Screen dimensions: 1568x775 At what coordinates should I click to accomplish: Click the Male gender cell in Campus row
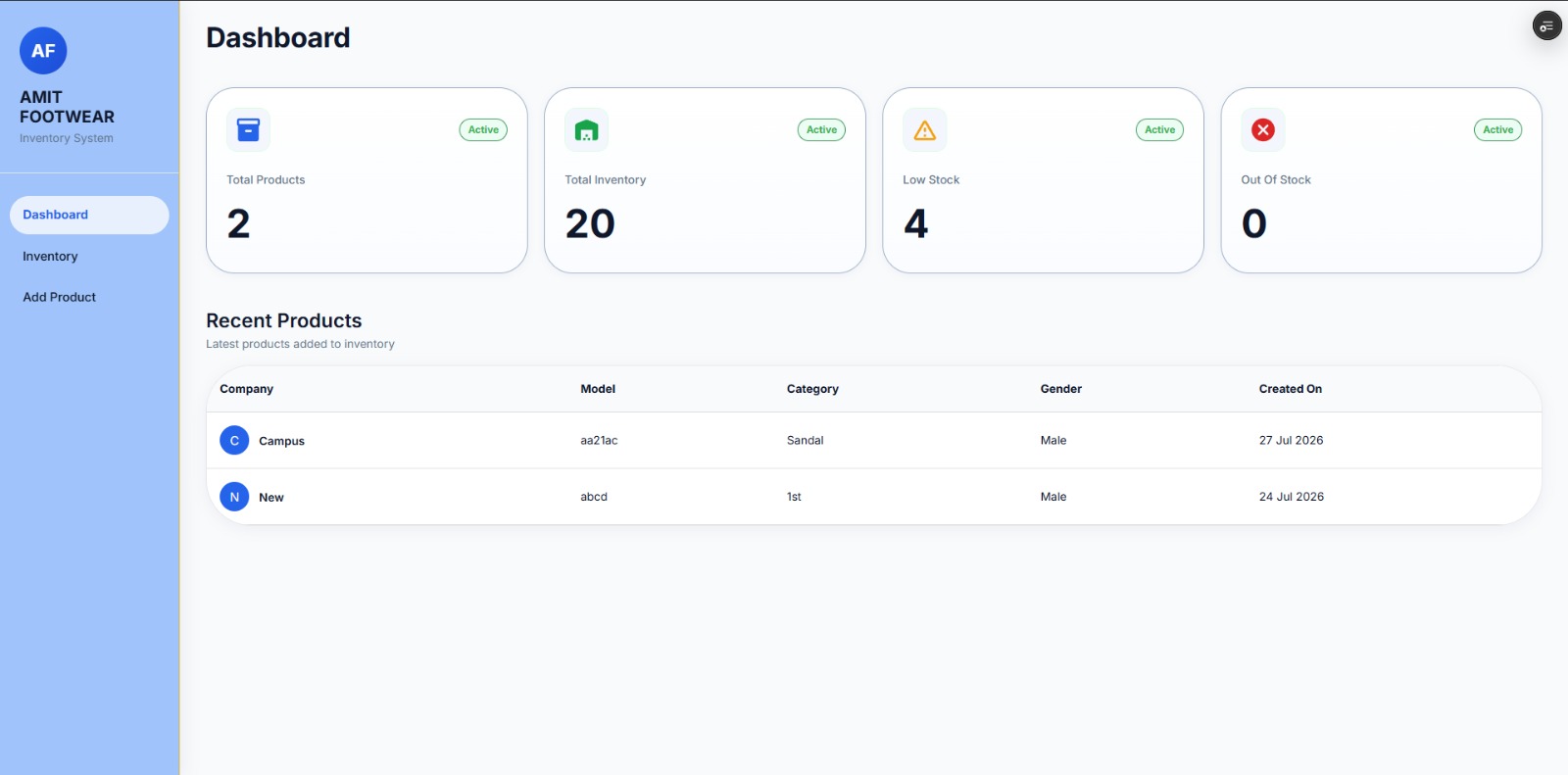point(1053,441)
